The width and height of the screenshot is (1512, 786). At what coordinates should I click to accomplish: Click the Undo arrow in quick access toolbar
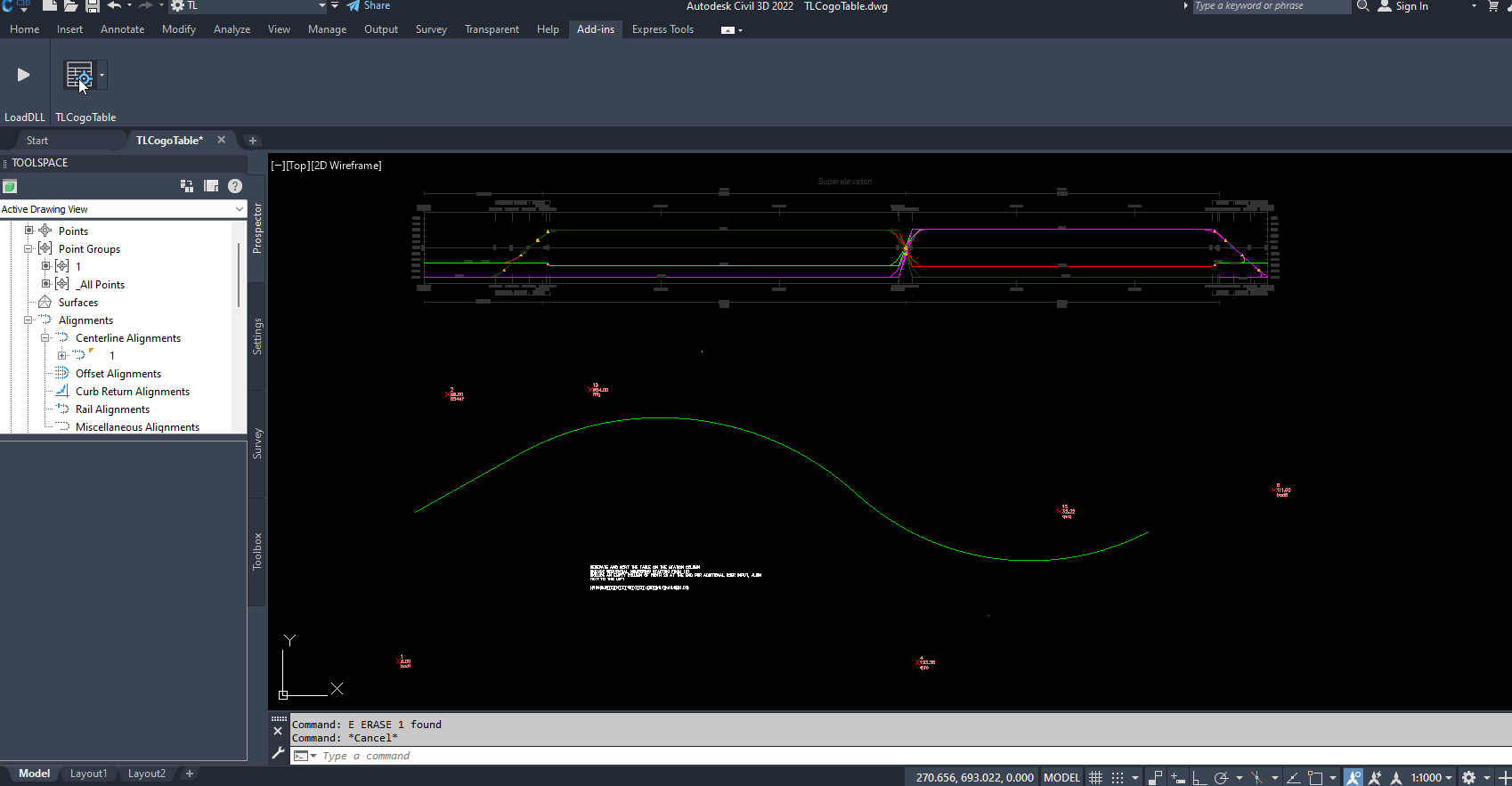point(114,6)
